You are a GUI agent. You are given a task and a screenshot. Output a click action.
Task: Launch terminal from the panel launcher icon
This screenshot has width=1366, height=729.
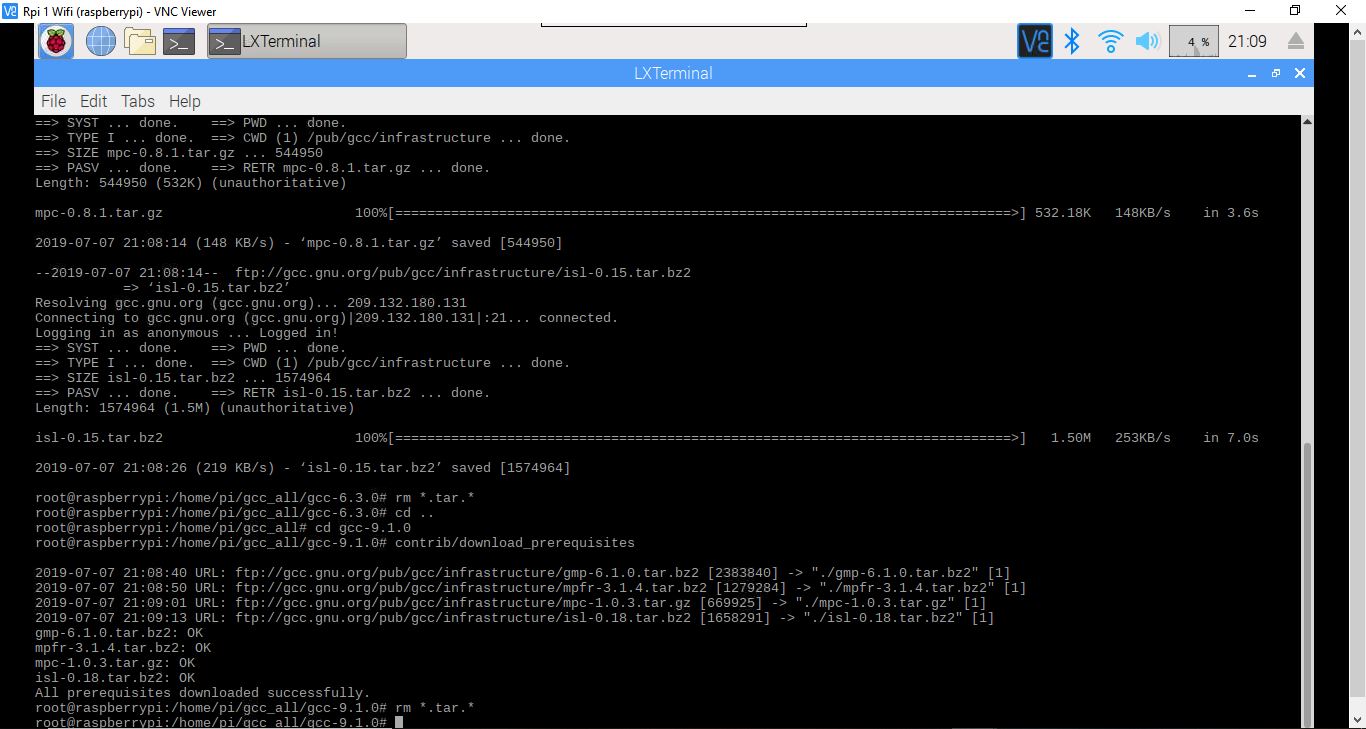[x=179, y=41]
